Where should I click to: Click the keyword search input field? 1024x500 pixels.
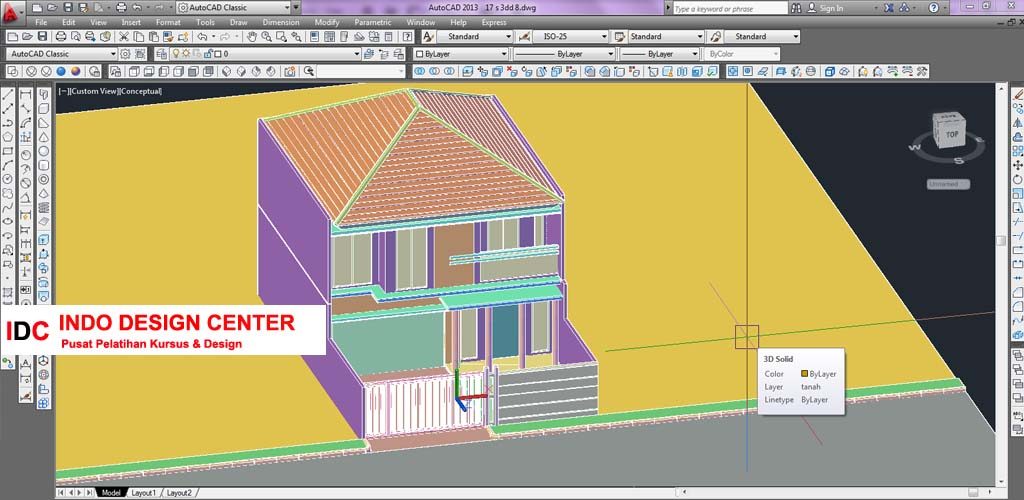[730, 8]
